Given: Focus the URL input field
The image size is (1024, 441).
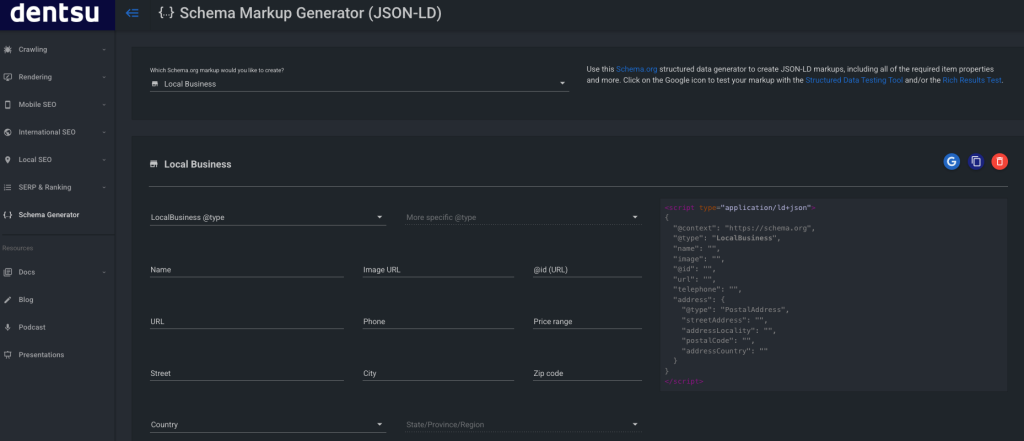Looking at the screenshot, I should click(x=247, y=321).
